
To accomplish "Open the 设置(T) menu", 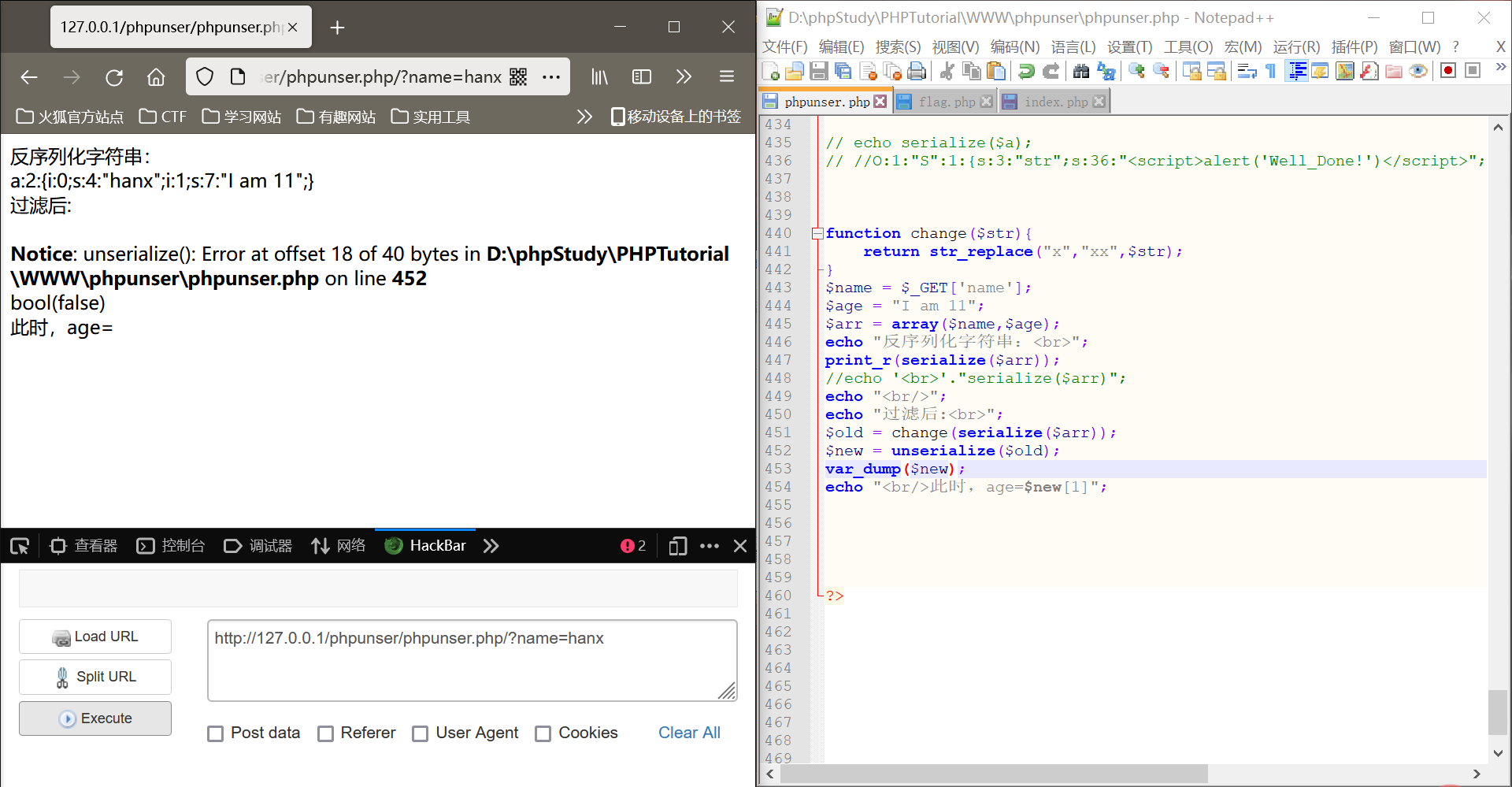I will [x=1129, y=47].
